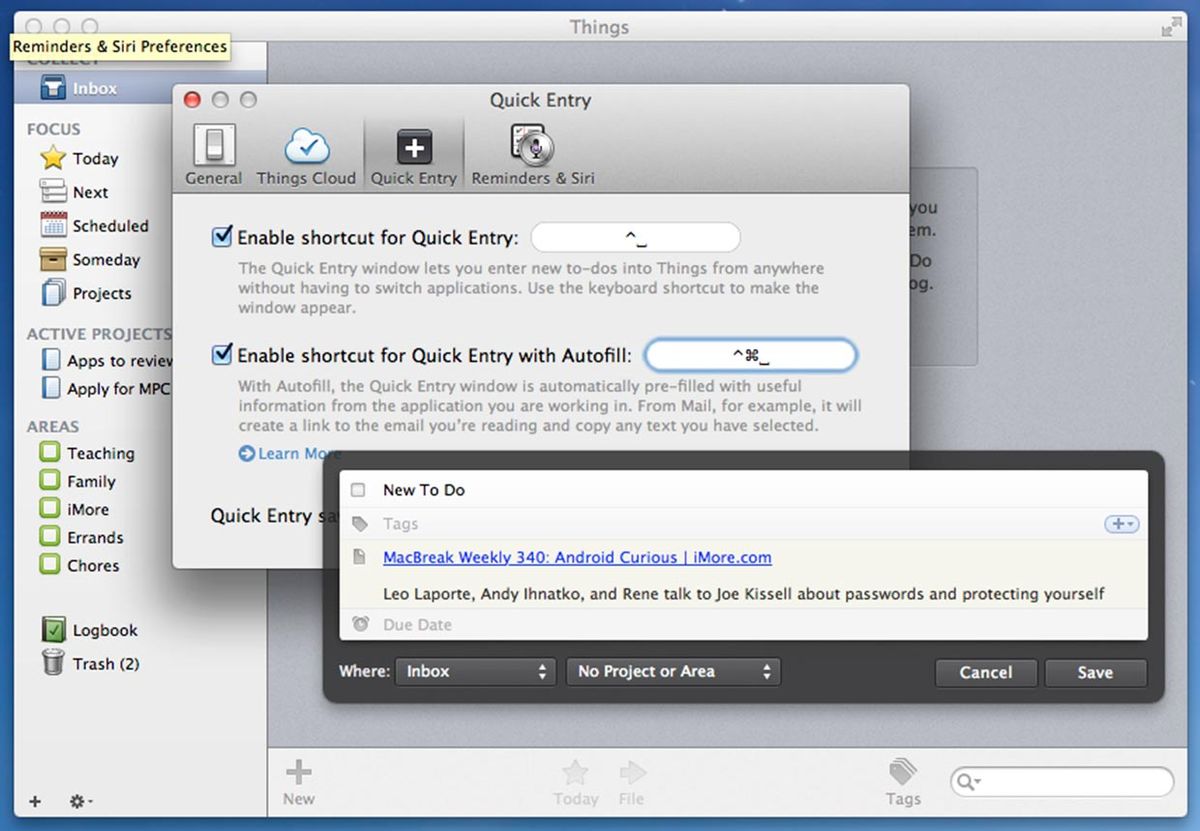Click the Cancel button
Screen dimensions: 1200x831
coord(986,673)
